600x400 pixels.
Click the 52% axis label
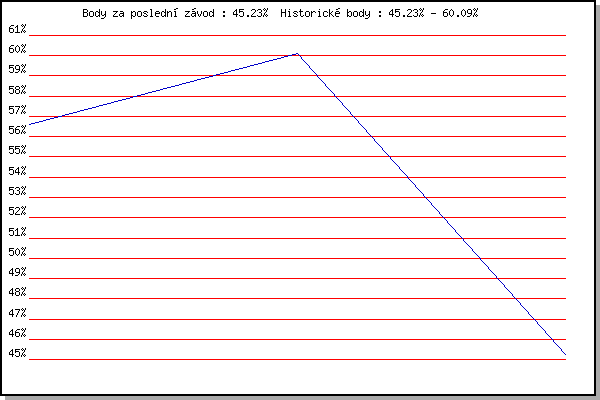[17, 211]
